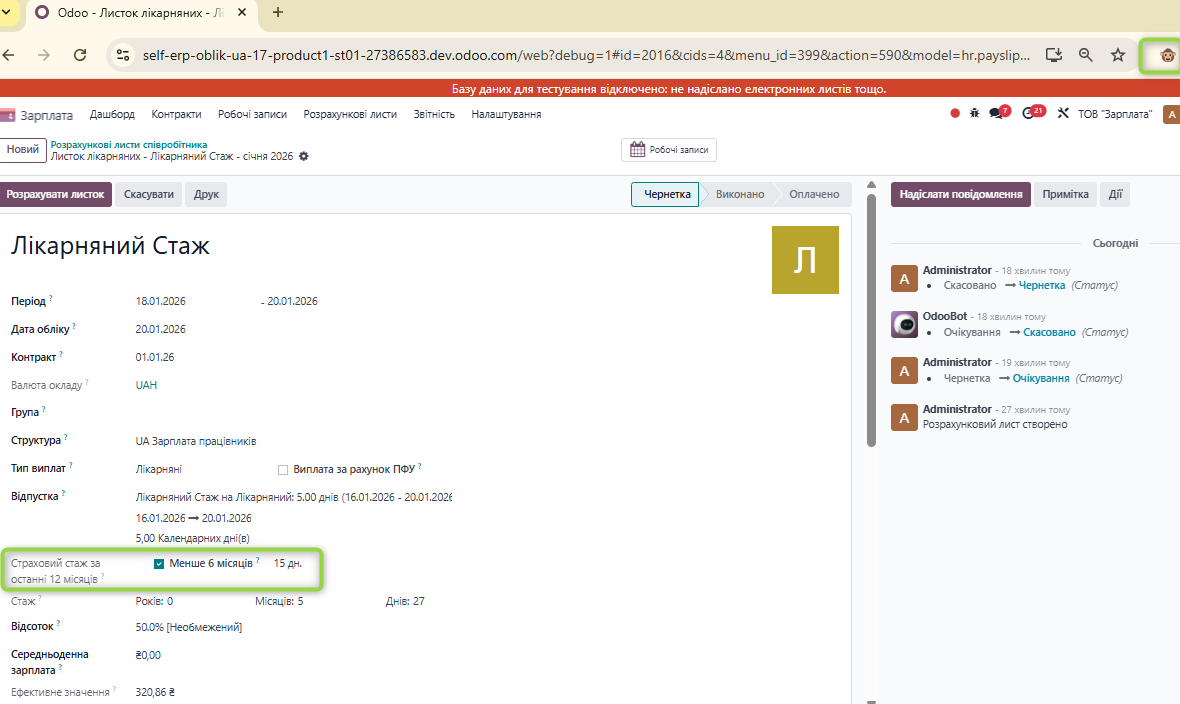This screenshot has width=1180, height=704.
Task: Bookmark page with the star icon
Action: 1118,55
